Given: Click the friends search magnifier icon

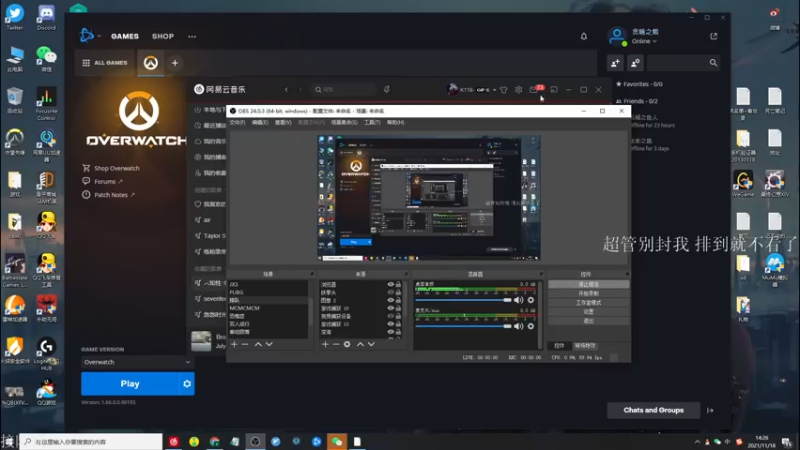Looking at the screenshot, I should tap(713, 63).
